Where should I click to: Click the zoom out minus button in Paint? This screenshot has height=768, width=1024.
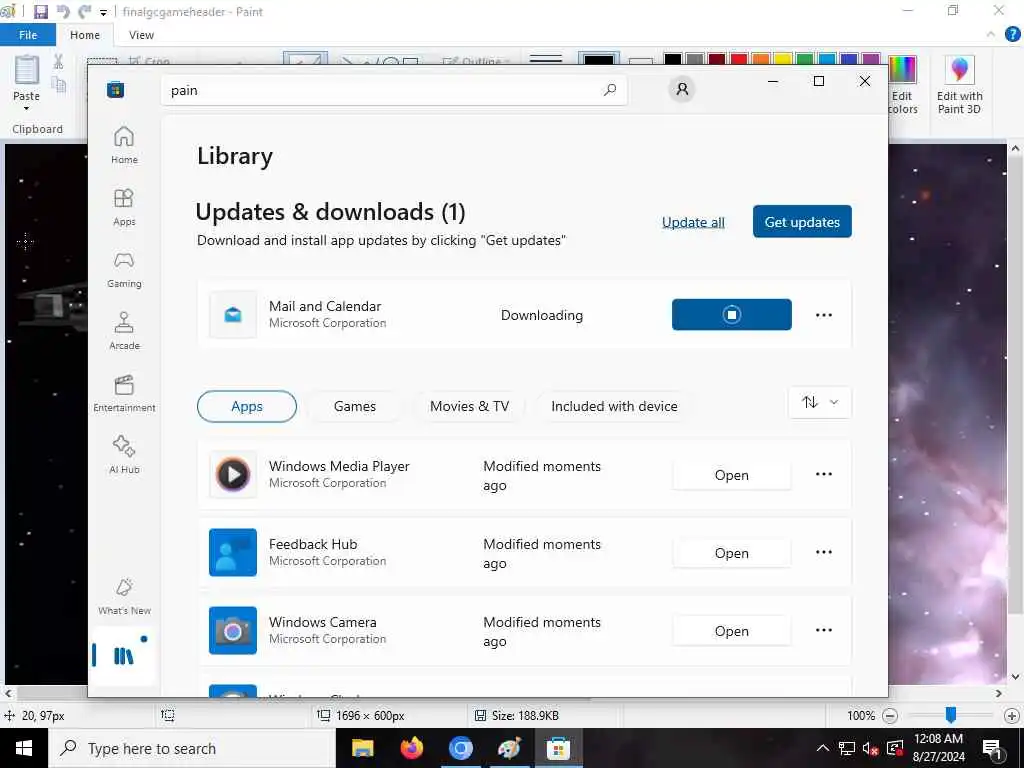[x=889, y=716]
